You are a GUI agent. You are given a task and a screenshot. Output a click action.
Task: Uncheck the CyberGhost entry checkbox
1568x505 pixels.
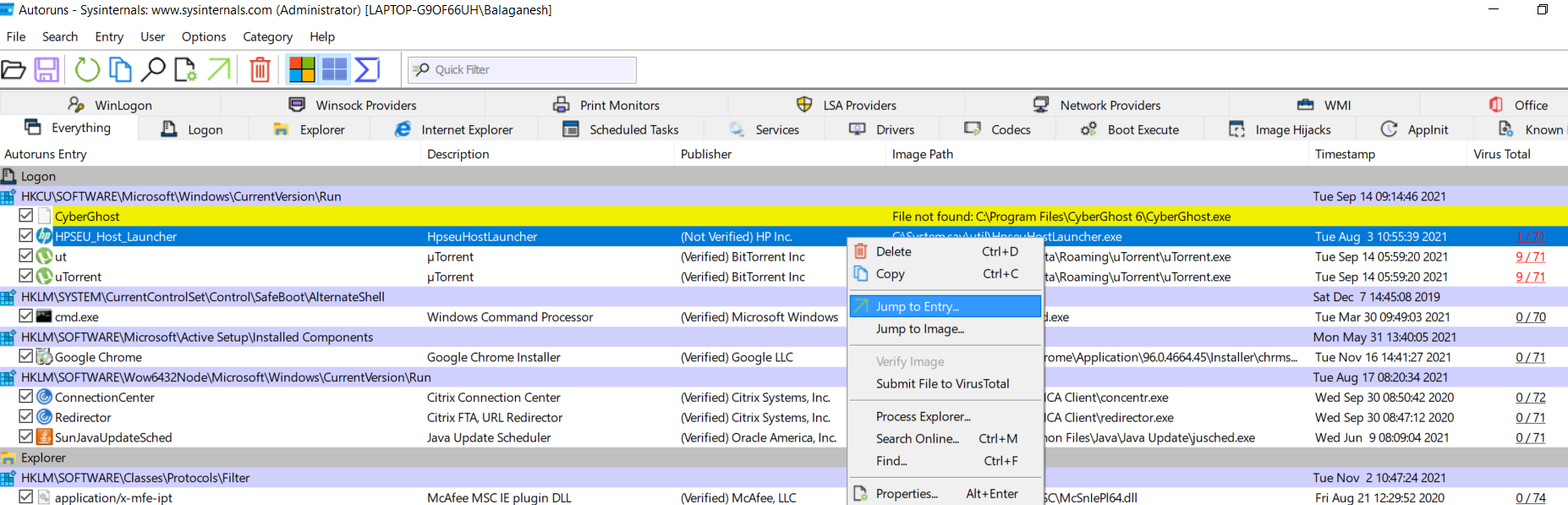click(x=26, y=216)
